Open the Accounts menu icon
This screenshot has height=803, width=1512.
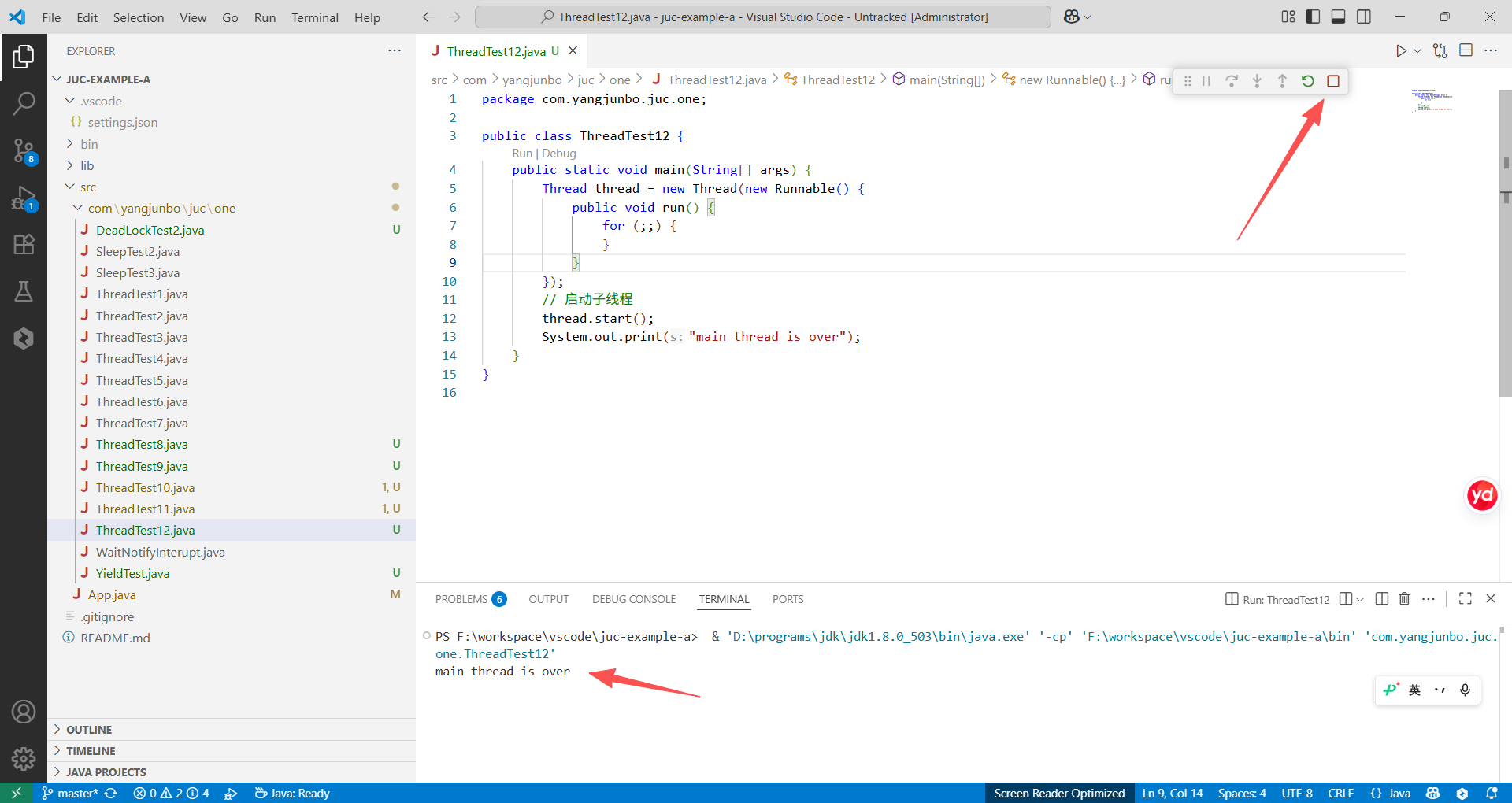[x=24, y=712]
